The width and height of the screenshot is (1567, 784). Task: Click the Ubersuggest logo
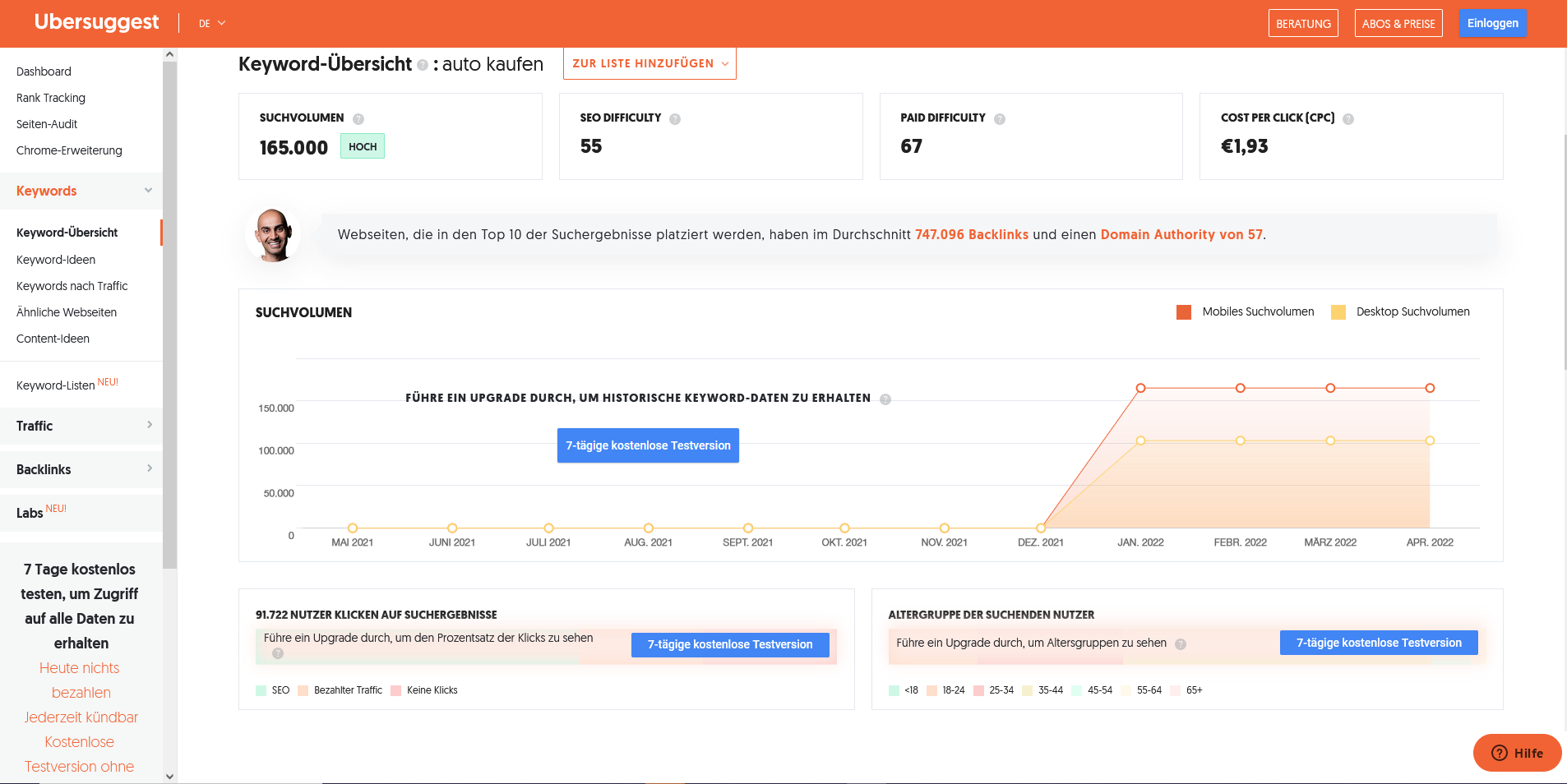tap(96, 22)
